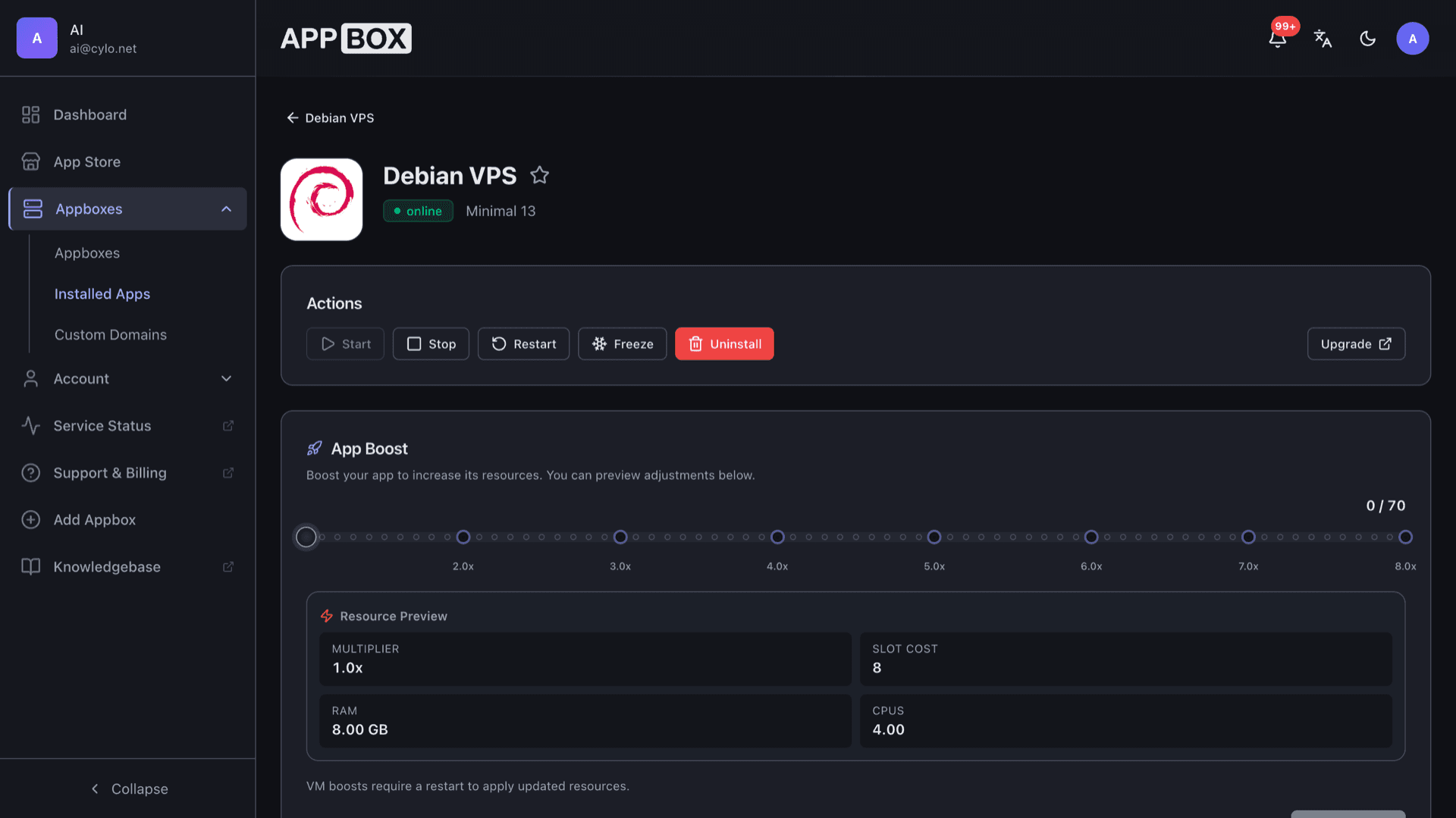Image resolution: width=1456 pixels, height=818 pixels.
Task: Click the AppBox logo
Action: 346,38
